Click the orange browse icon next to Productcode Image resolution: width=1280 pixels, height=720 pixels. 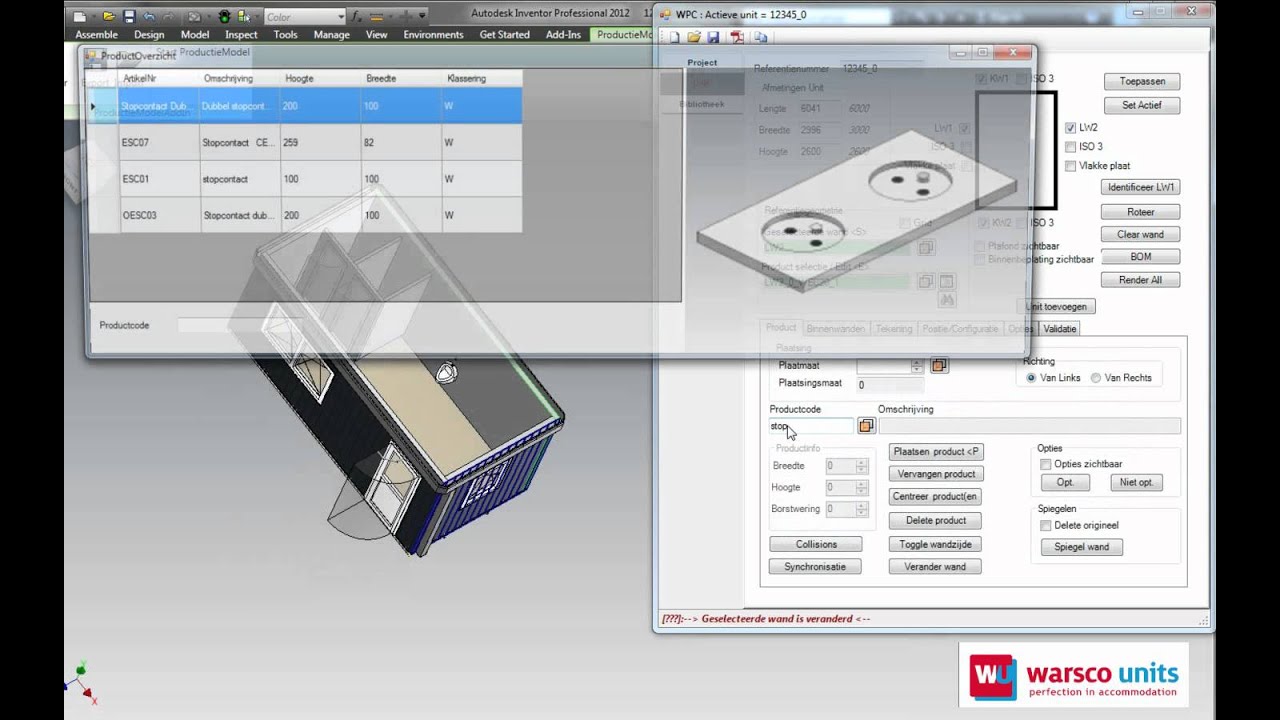click(866, 426)
